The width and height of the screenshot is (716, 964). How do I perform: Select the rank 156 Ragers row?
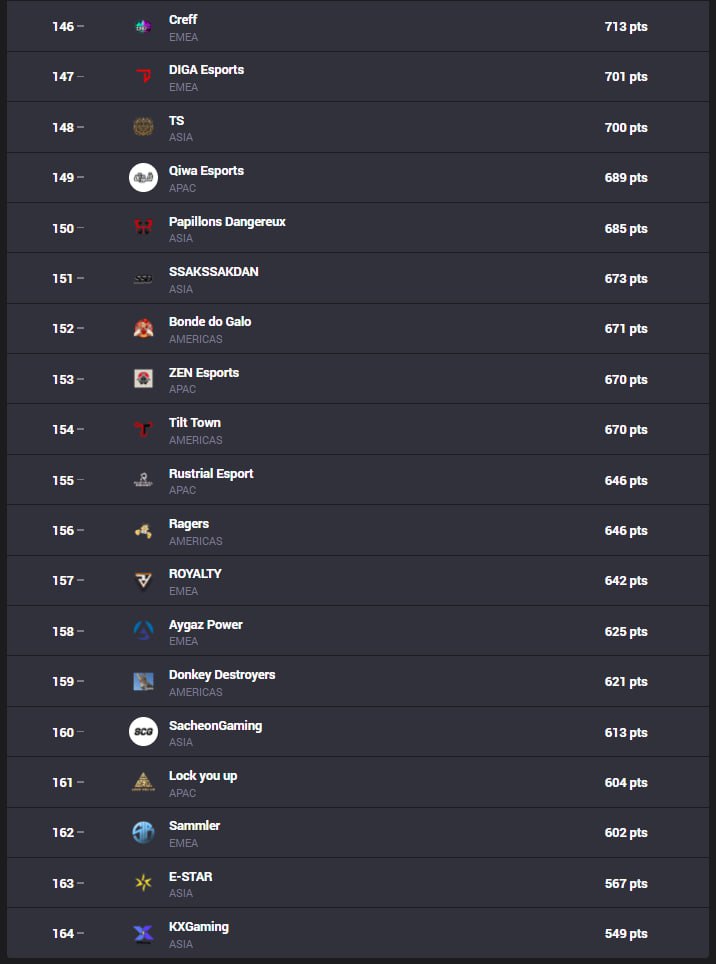358,530
